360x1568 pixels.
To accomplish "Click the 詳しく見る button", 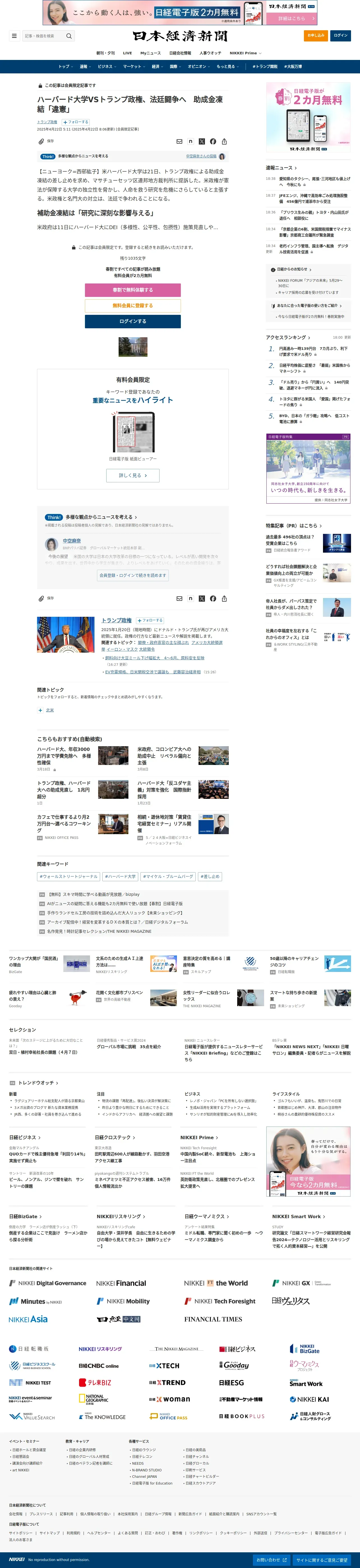I will pyautogui.click(x=133, y=475).
